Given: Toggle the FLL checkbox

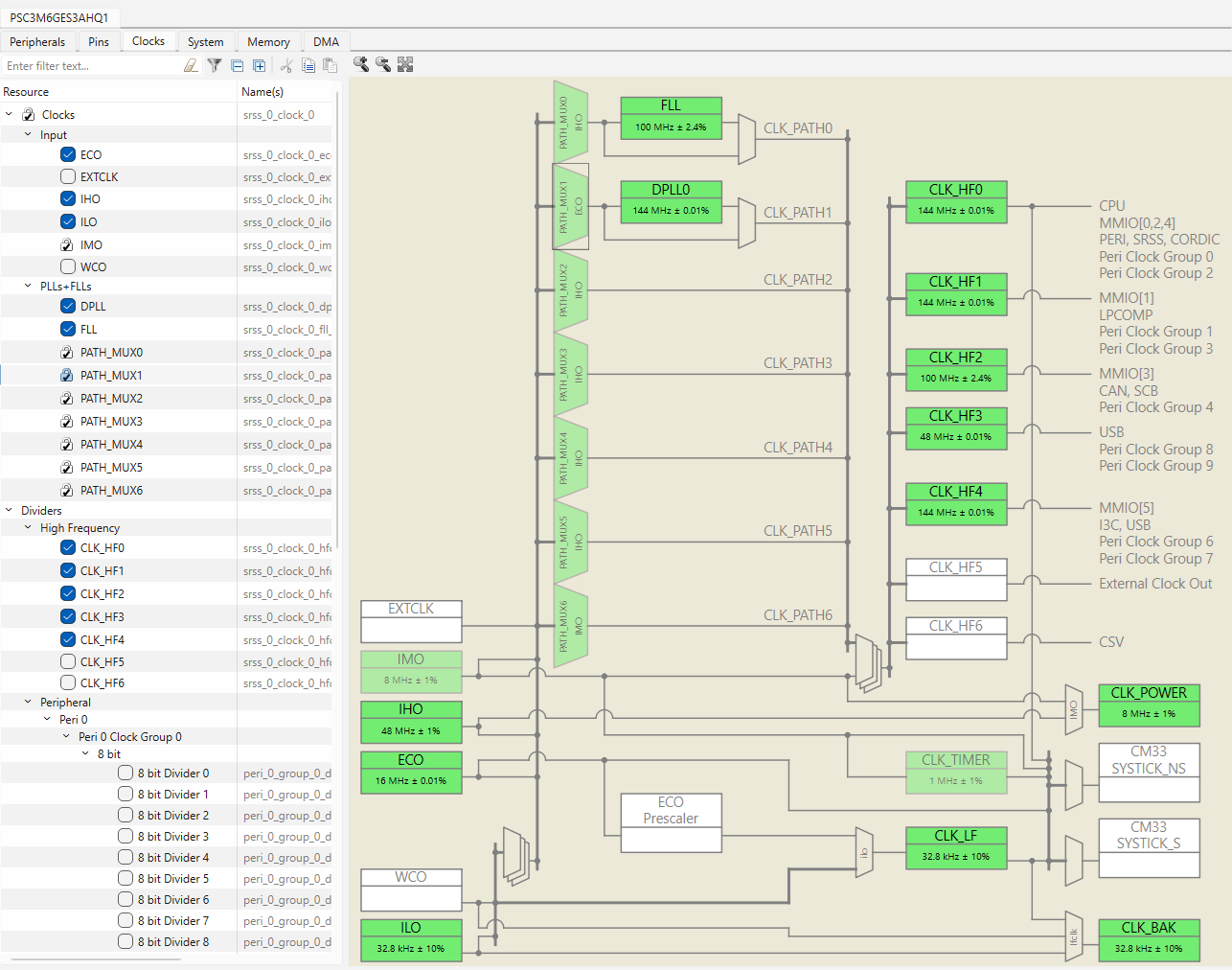Looking at the screenshot, I should tap(68, 329).
